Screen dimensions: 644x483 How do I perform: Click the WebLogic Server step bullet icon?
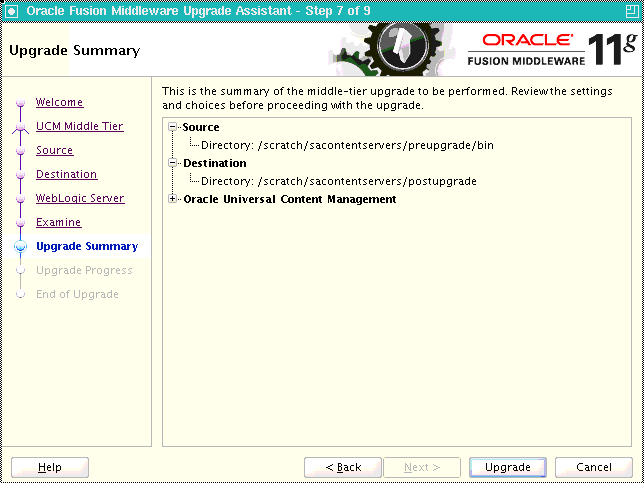(21, 199)
